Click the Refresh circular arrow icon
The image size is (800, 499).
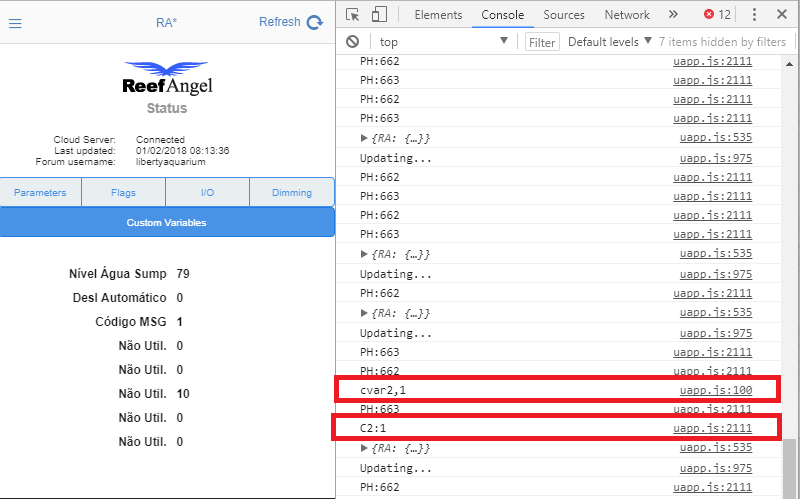[315, 22]
